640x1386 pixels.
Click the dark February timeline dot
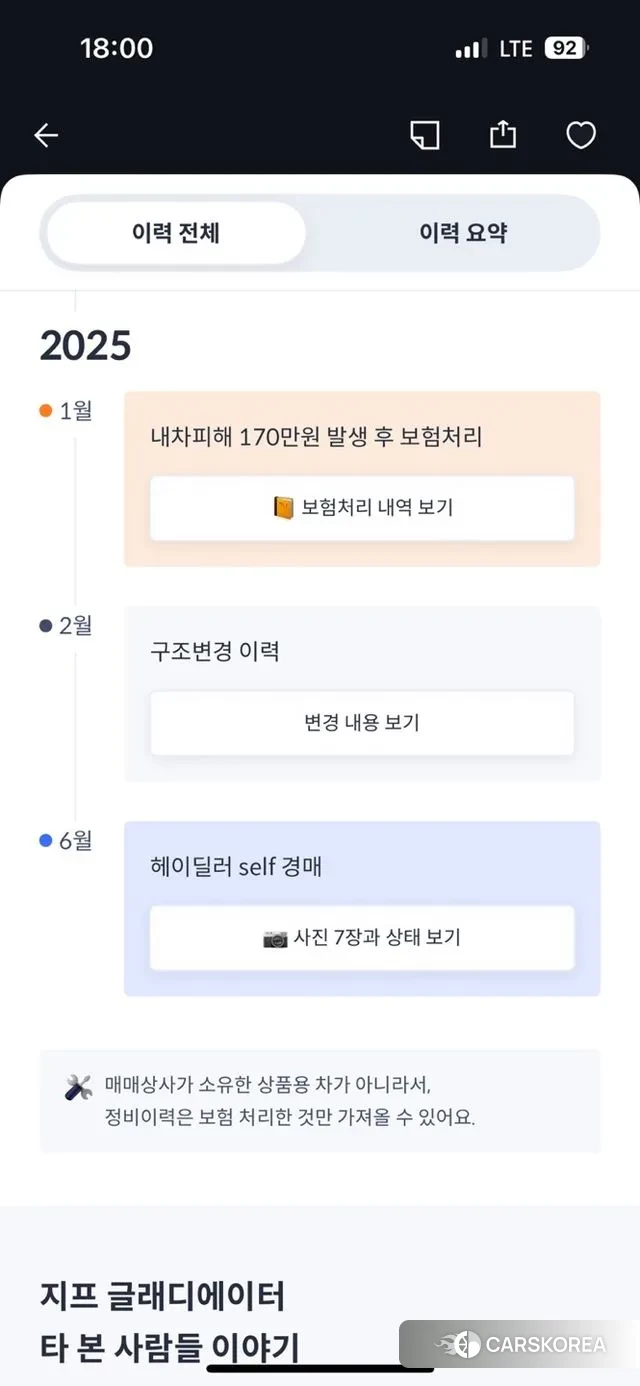46,626
